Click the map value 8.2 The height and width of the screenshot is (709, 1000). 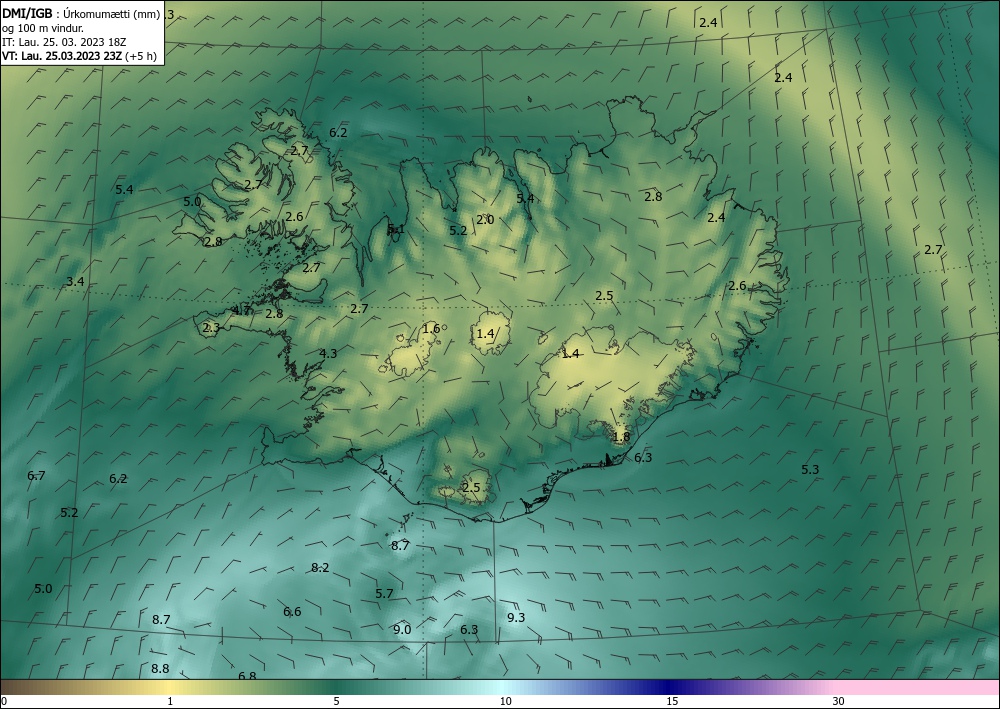point(320,568)
